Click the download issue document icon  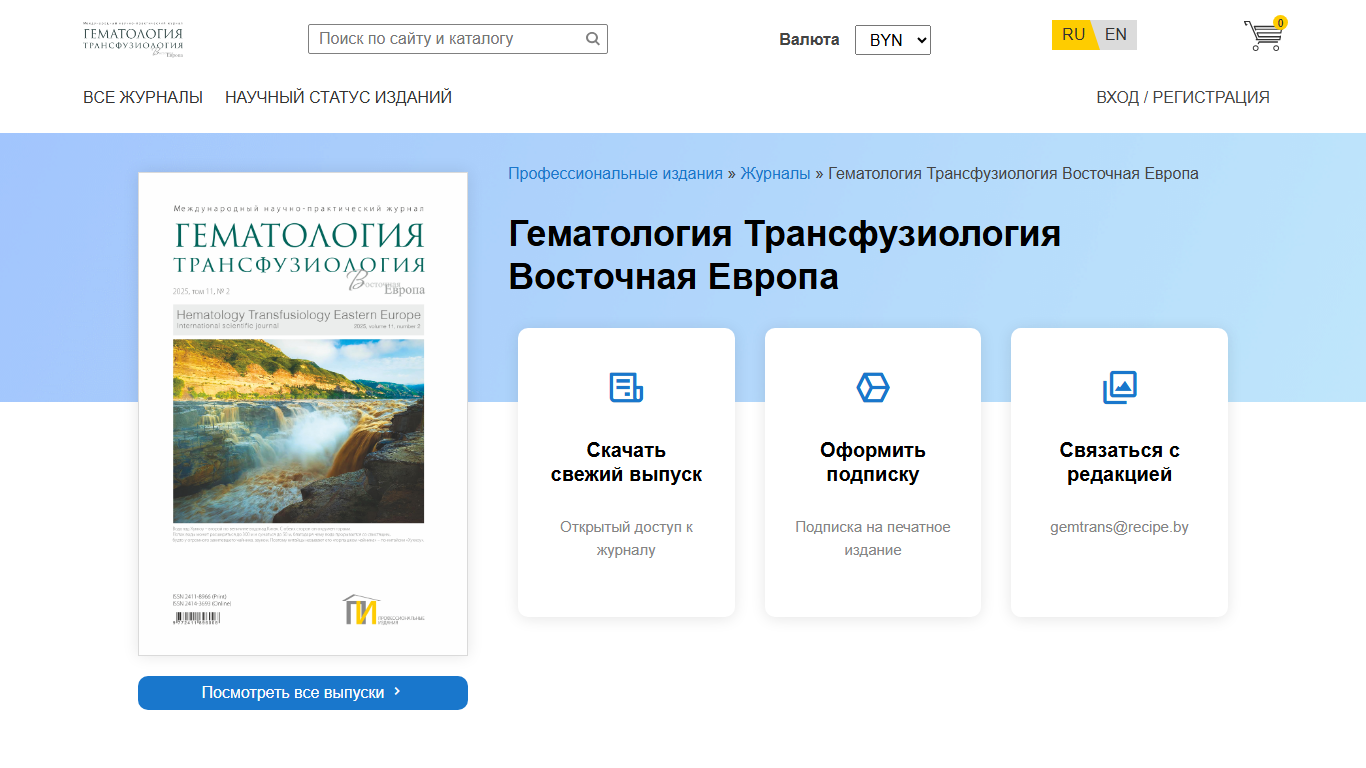click(x=626, y=387)
